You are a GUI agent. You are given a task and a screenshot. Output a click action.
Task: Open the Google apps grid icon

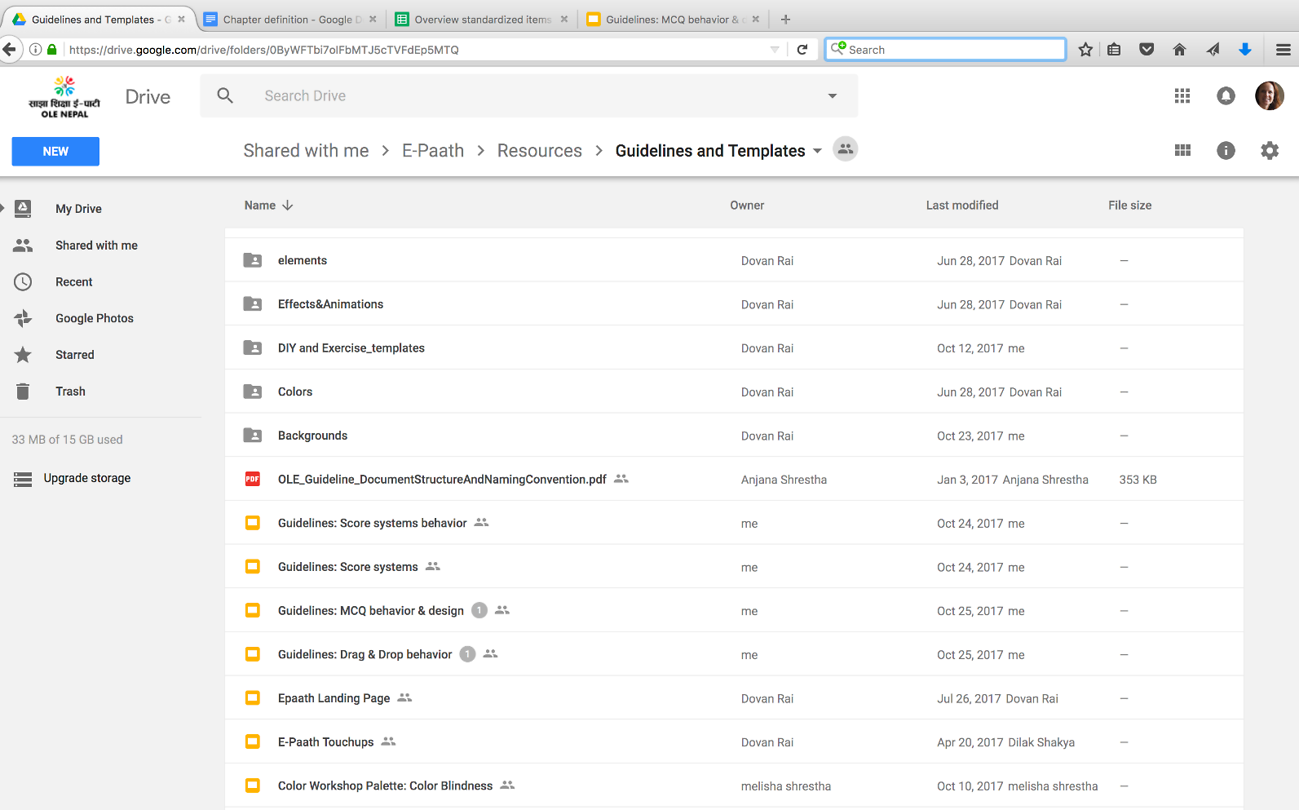tap(1182, 96)
